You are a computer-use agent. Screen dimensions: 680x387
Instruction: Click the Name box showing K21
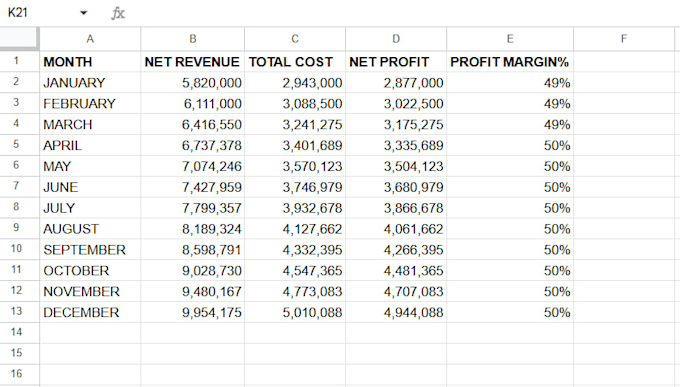[x=18, y=13]
